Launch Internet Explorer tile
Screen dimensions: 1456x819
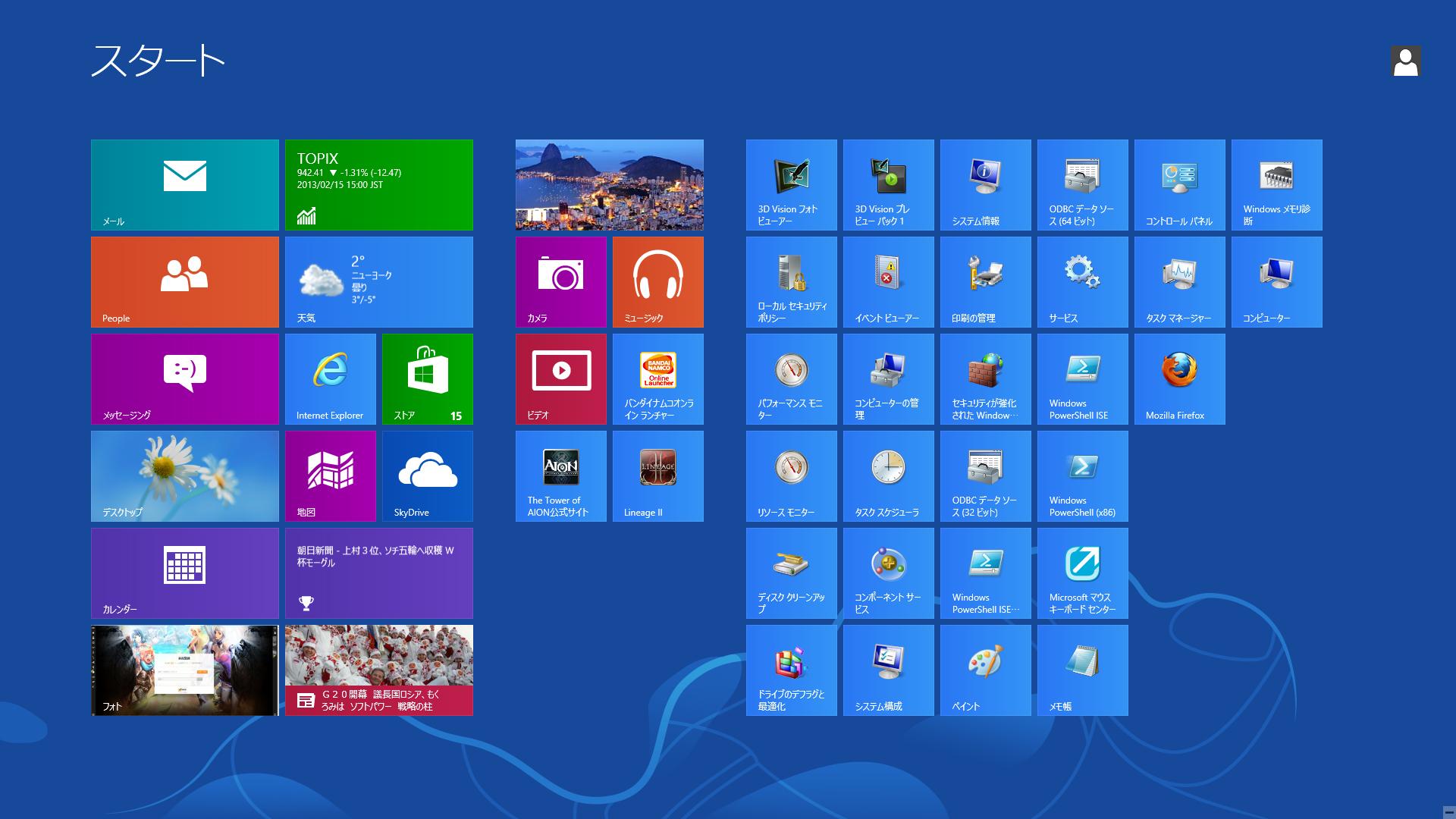pyautogui.click(x=330, y=378)
